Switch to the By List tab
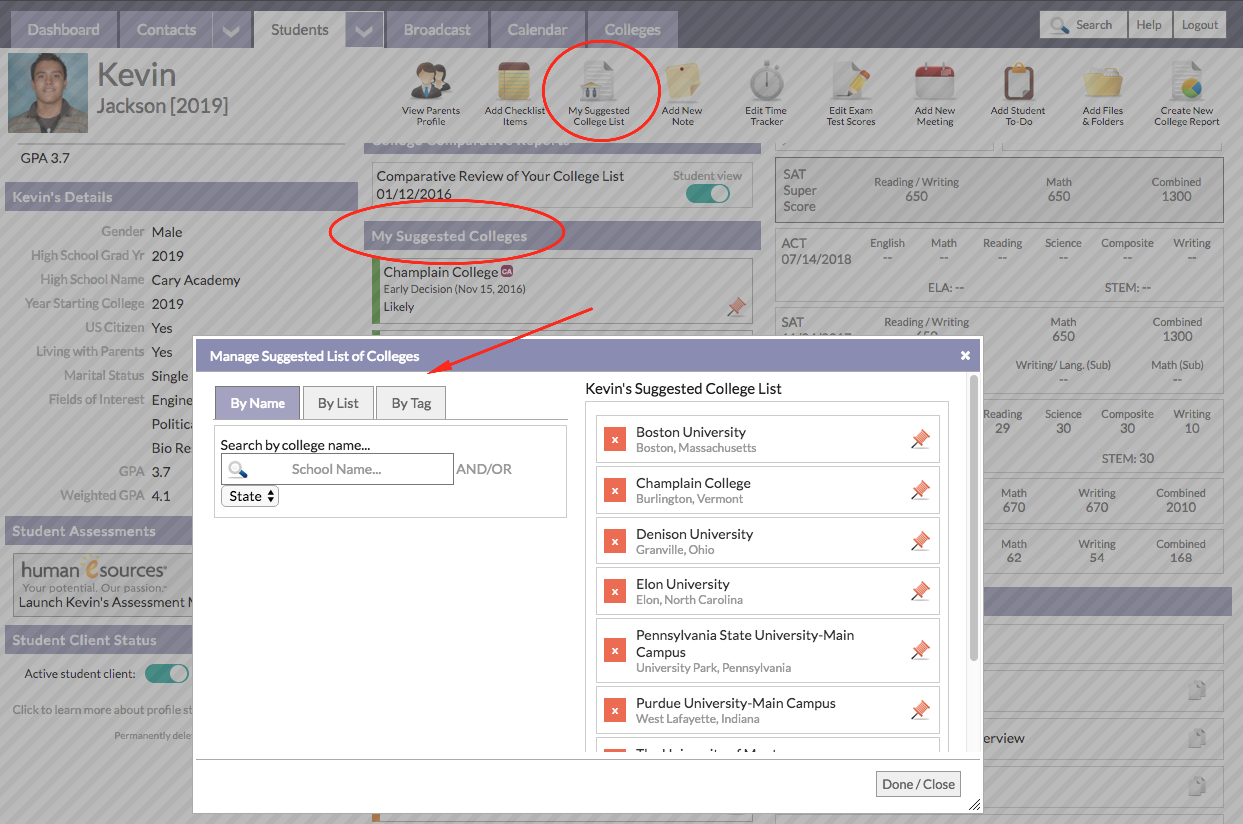Image resolution: width=1243 pixels, height=824 pixels. (338, 403)
